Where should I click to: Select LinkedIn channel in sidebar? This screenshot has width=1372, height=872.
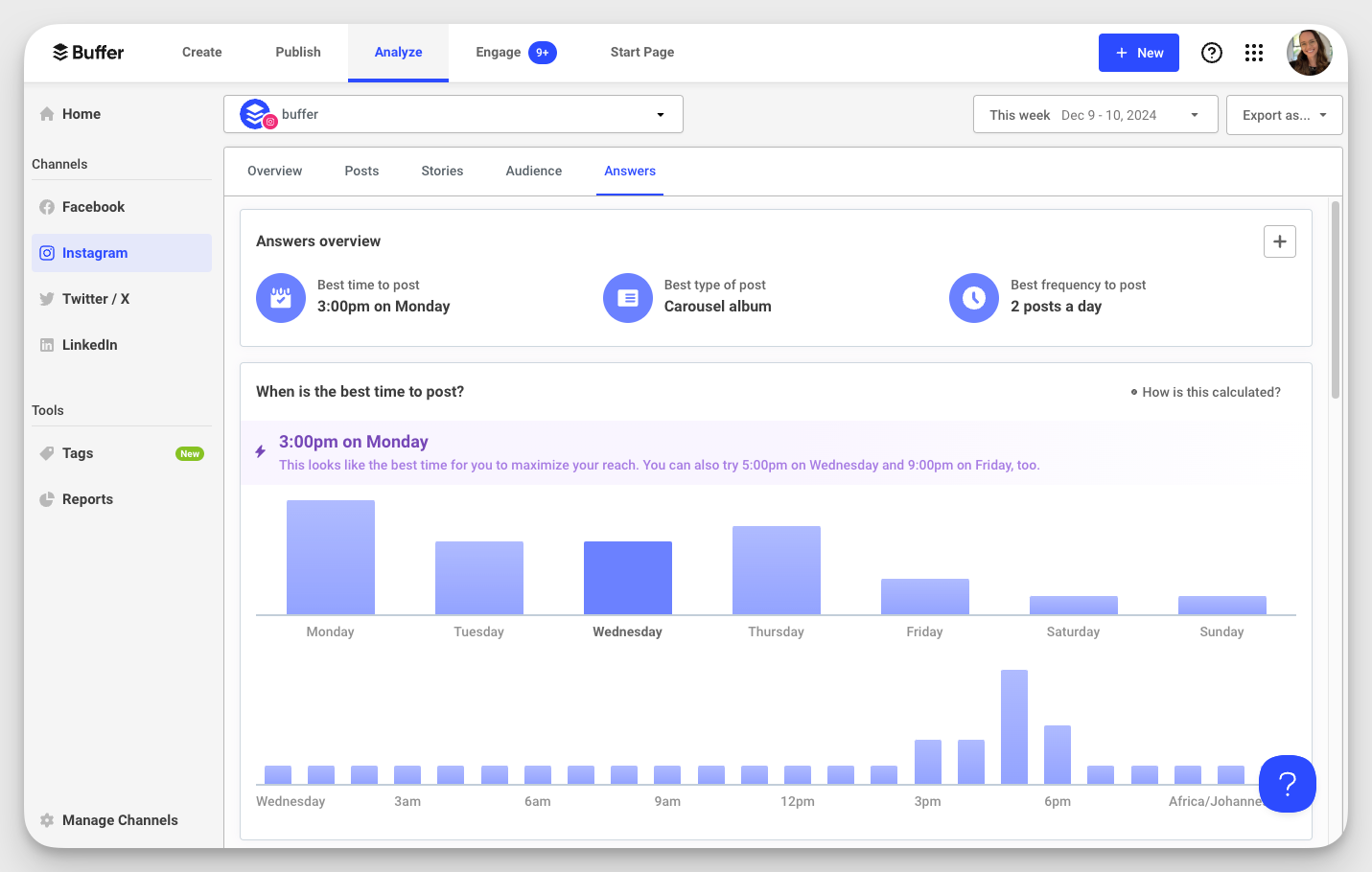(89, 345)
